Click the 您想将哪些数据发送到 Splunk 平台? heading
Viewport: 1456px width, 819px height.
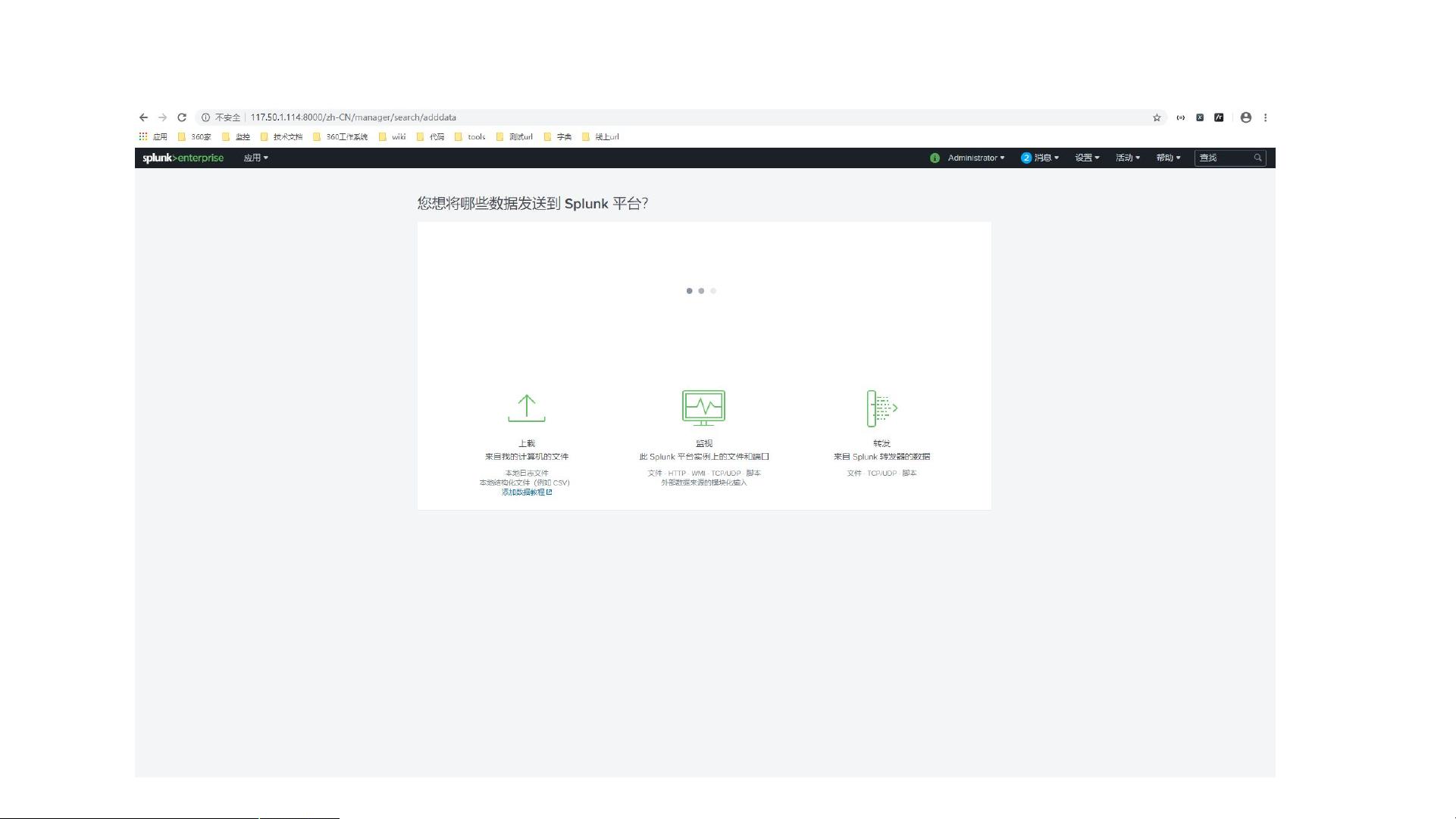point(532,204)
